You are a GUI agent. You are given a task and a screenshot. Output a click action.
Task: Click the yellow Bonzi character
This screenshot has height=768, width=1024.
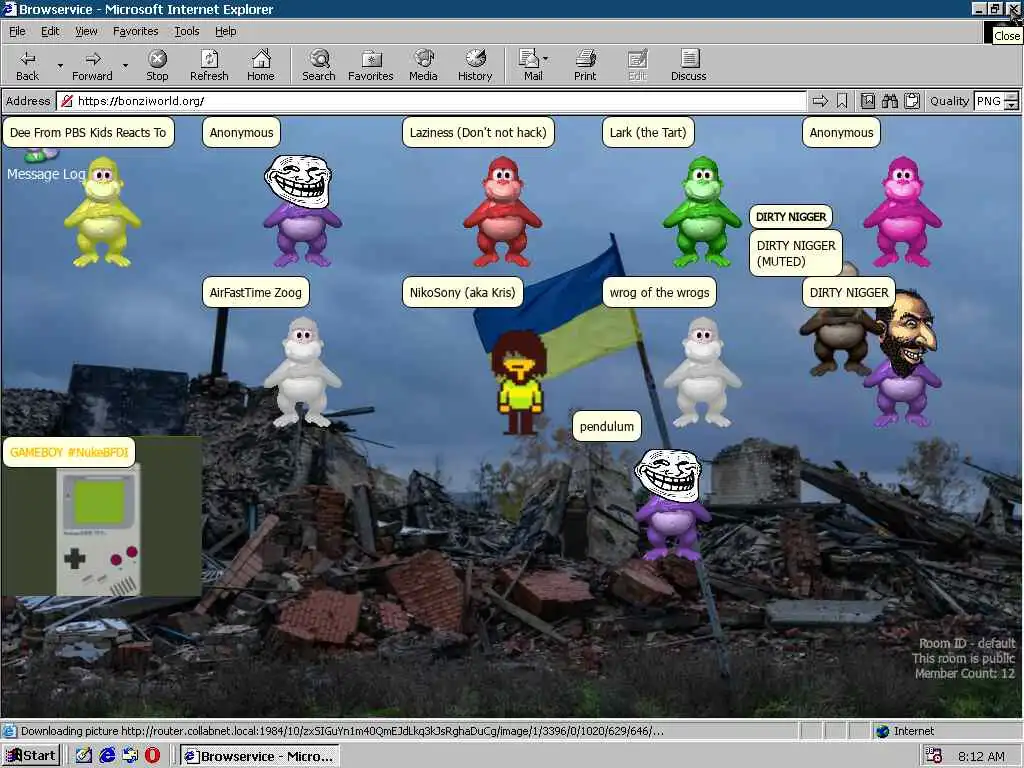click(103, 211)
